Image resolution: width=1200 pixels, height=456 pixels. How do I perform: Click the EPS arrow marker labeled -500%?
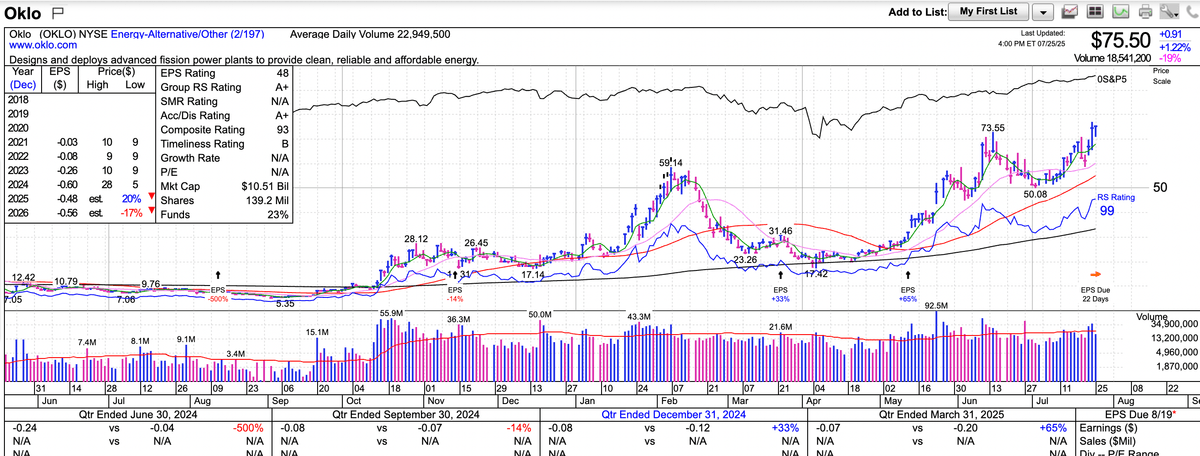click(218, 273)
